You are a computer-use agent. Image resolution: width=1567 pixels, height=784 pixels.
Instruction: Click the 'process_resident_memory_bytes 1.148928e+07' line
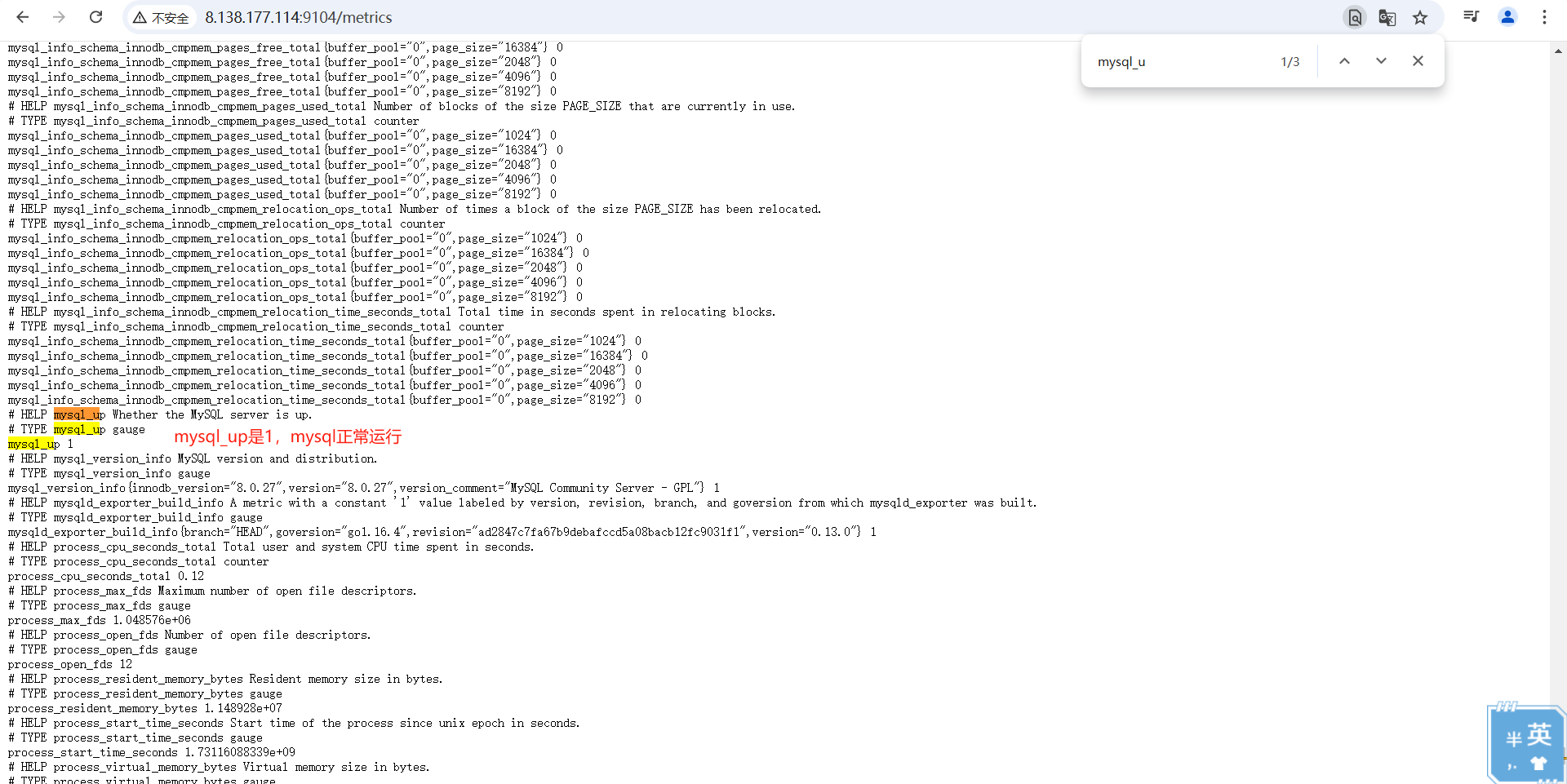[x=145, y=709]
